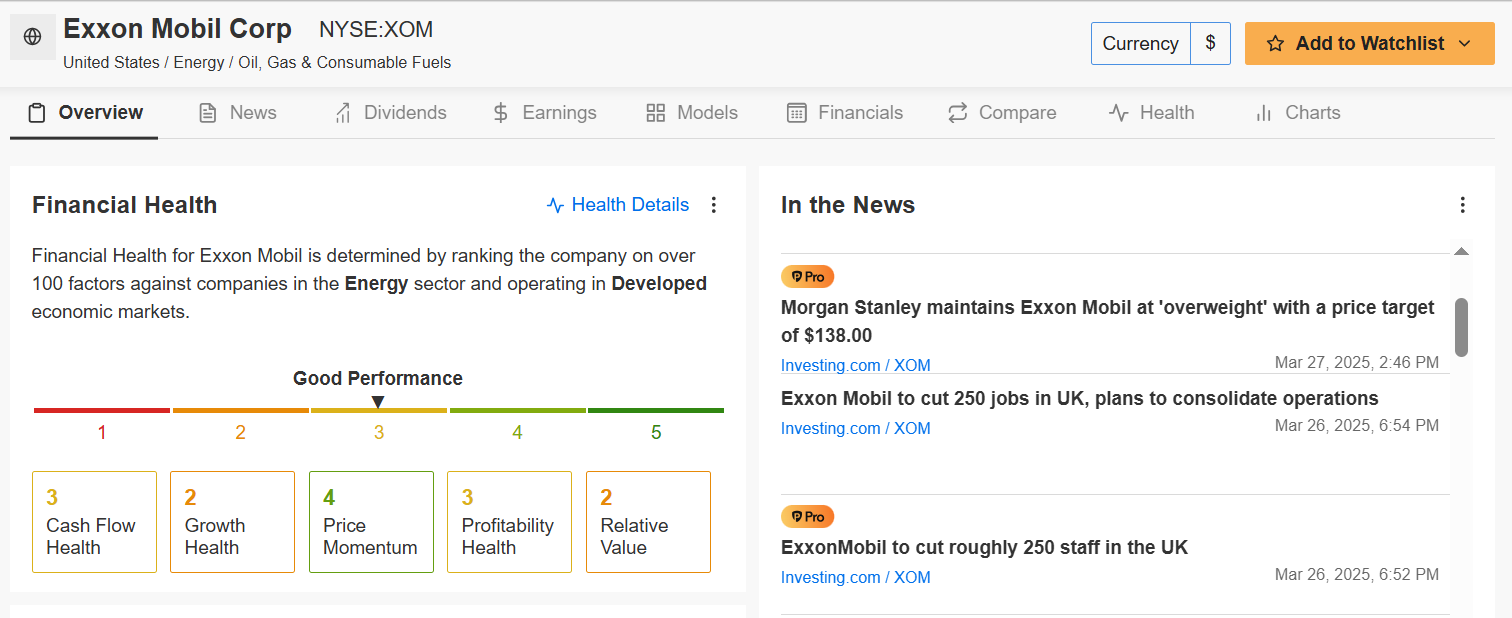
Task: Click the Financial Health heading
Action: point(125,205)
